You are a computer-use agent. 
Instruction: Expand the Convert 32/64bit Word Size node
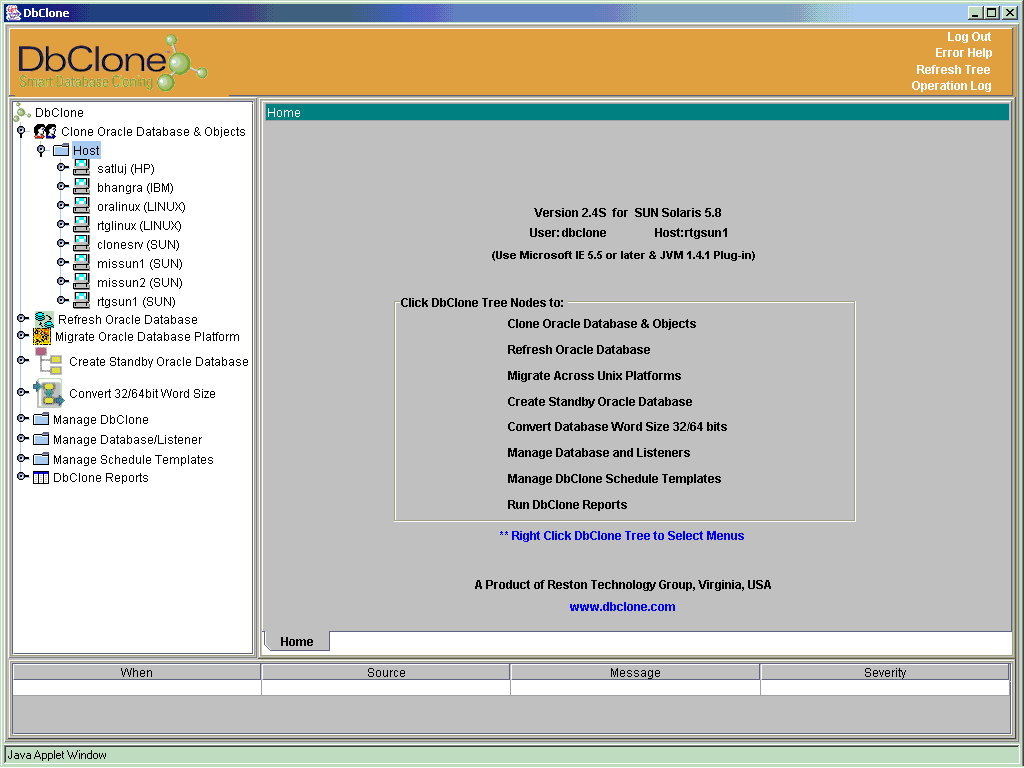coord(22,392)
